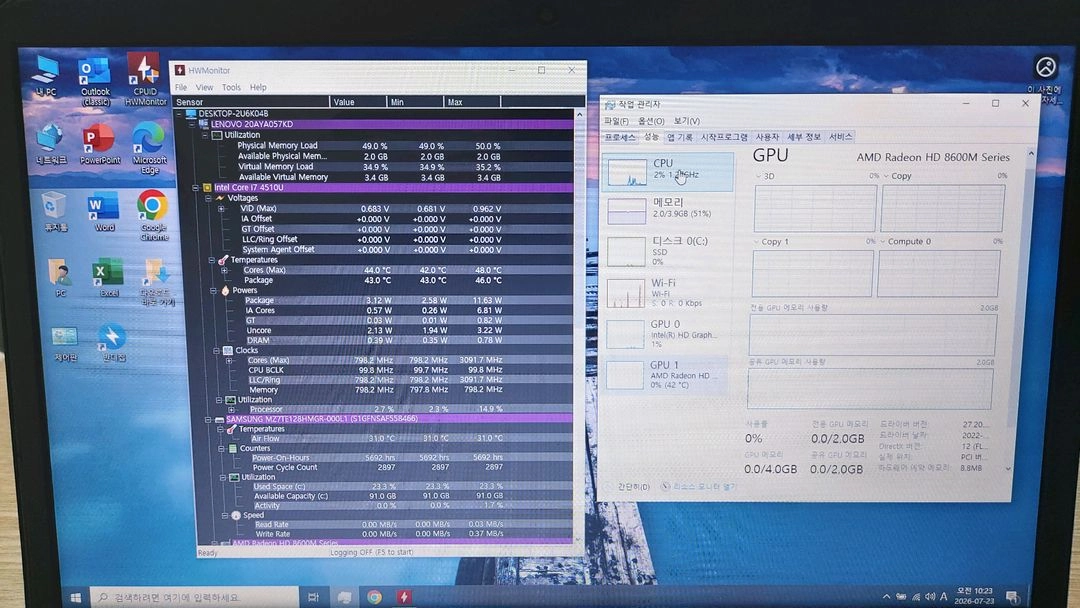Open the PC user folder desktop icon
Screen dimensions: 1080x608
(x=60, y=277)
